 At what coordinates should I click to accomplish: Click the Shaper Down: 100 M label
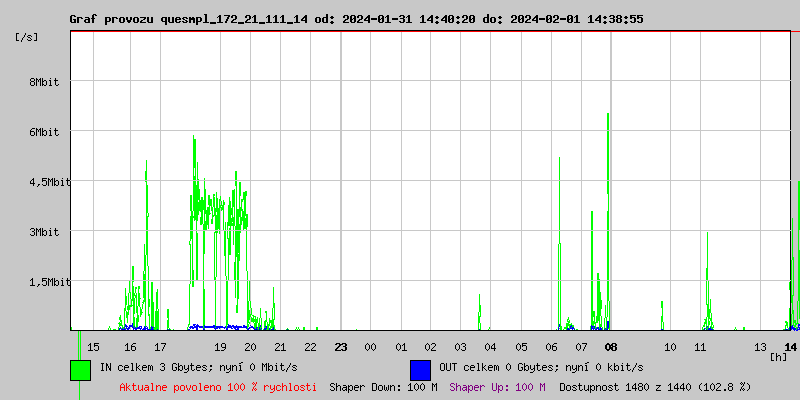tap(383, 386)
